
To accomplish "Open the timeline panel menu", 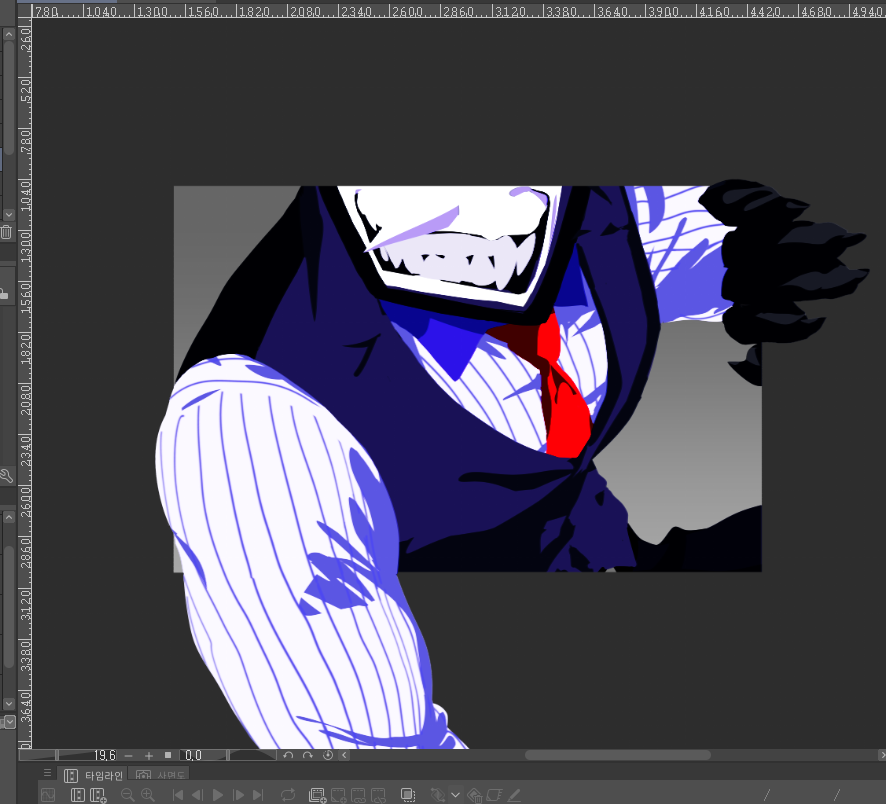I will coord(47,773).
